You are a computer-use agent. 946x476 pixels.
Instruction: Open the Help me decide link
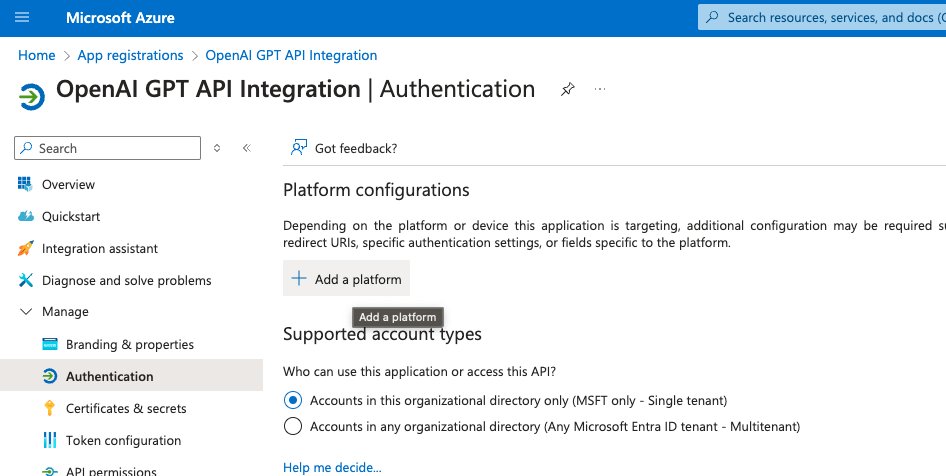coord(332,467)
